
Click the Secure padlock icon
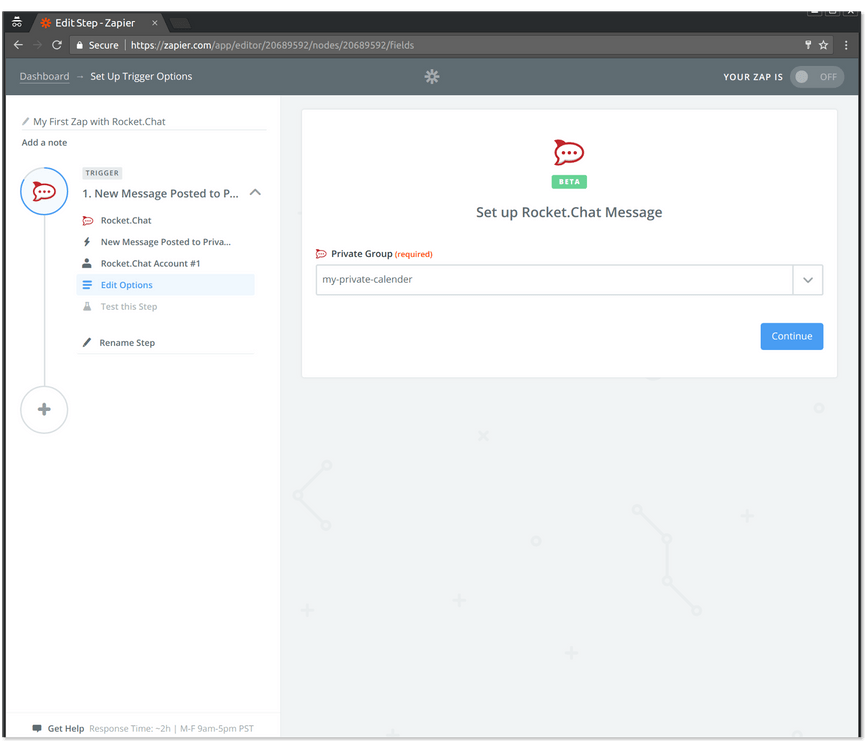click(x=79, y=45)
